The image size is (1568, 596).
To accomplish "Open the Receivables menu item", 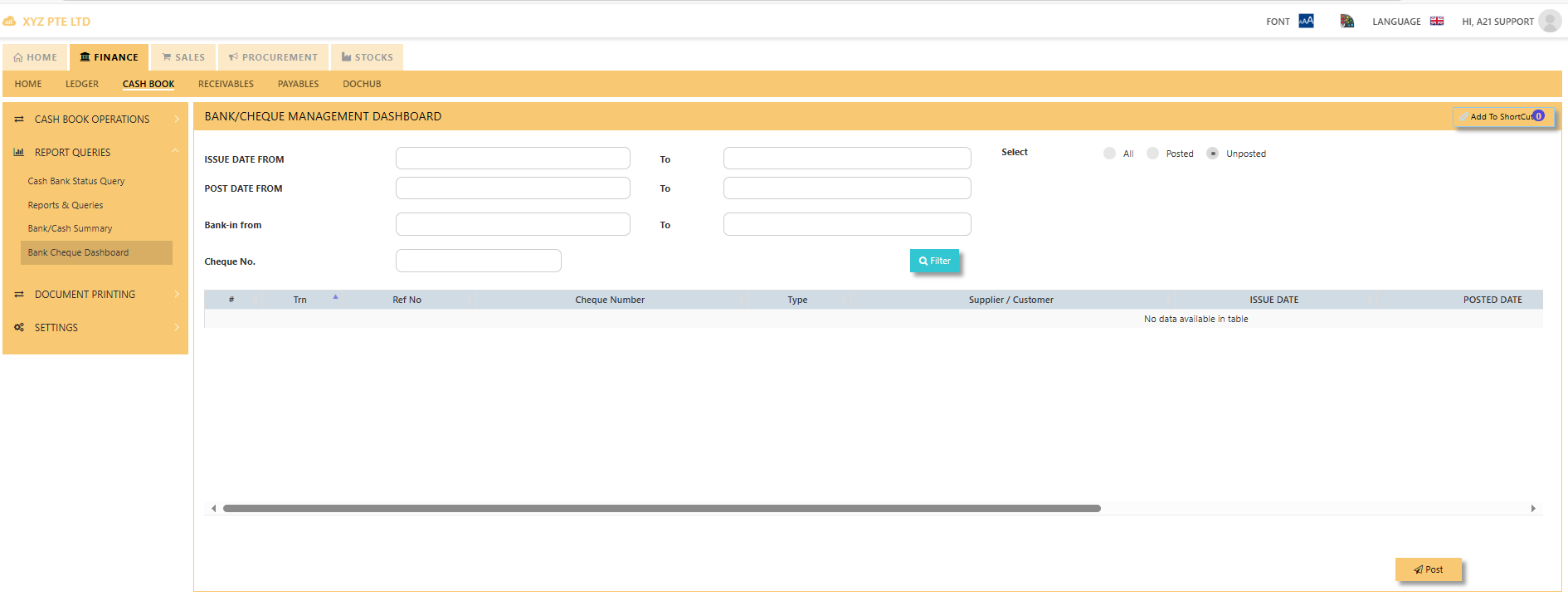I will tap(226, 84).
